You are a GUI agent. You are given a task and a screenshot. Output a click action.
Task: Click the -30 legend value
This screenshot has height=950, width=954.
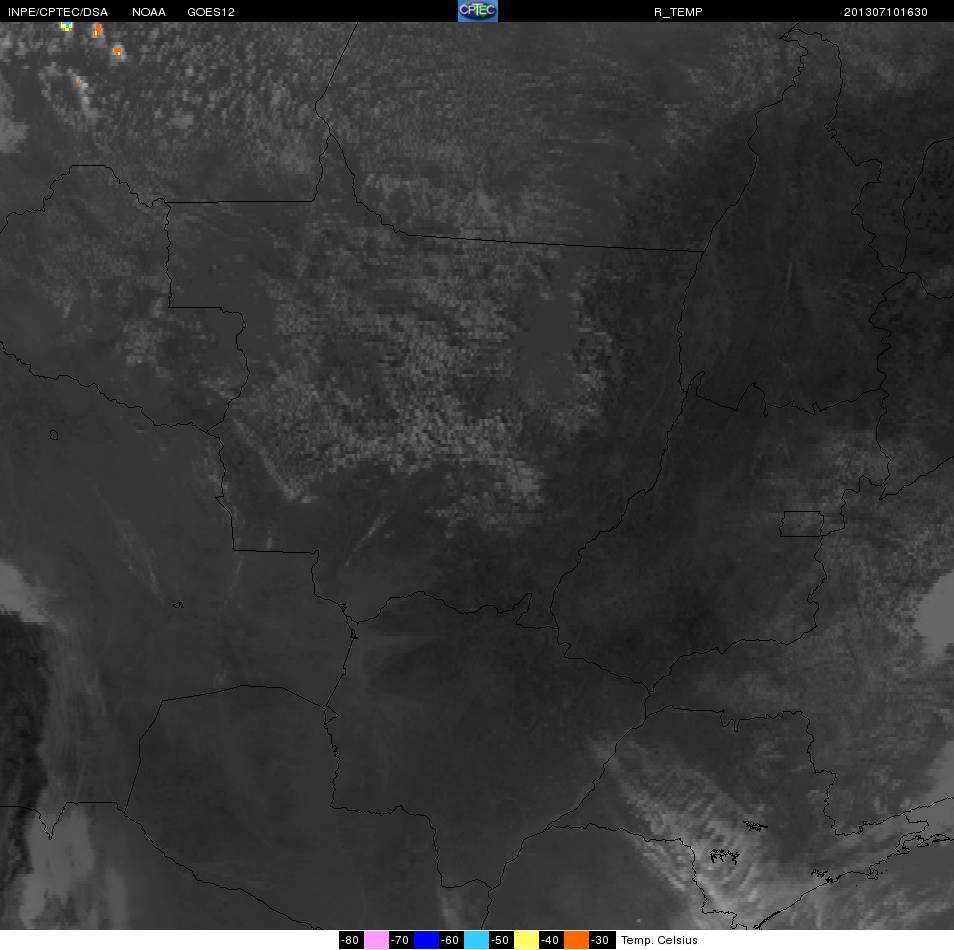[602, 940]
